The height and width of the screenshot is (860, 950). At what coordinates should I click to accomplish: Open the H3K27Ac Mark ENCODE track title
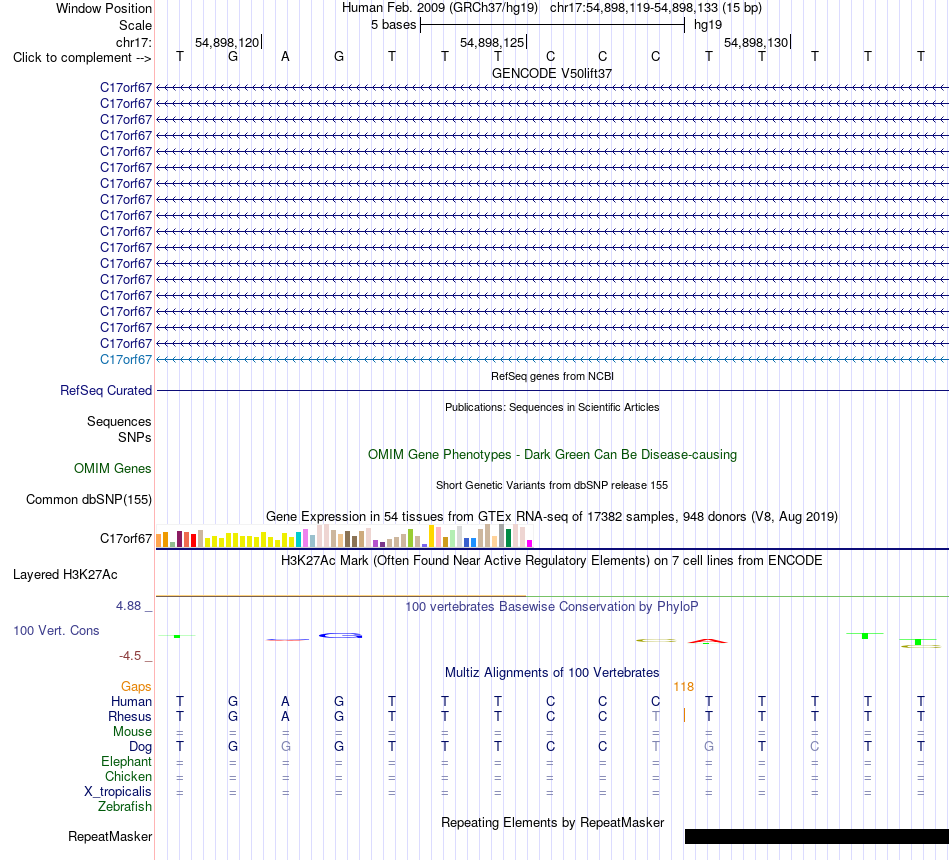coord(552,561)
